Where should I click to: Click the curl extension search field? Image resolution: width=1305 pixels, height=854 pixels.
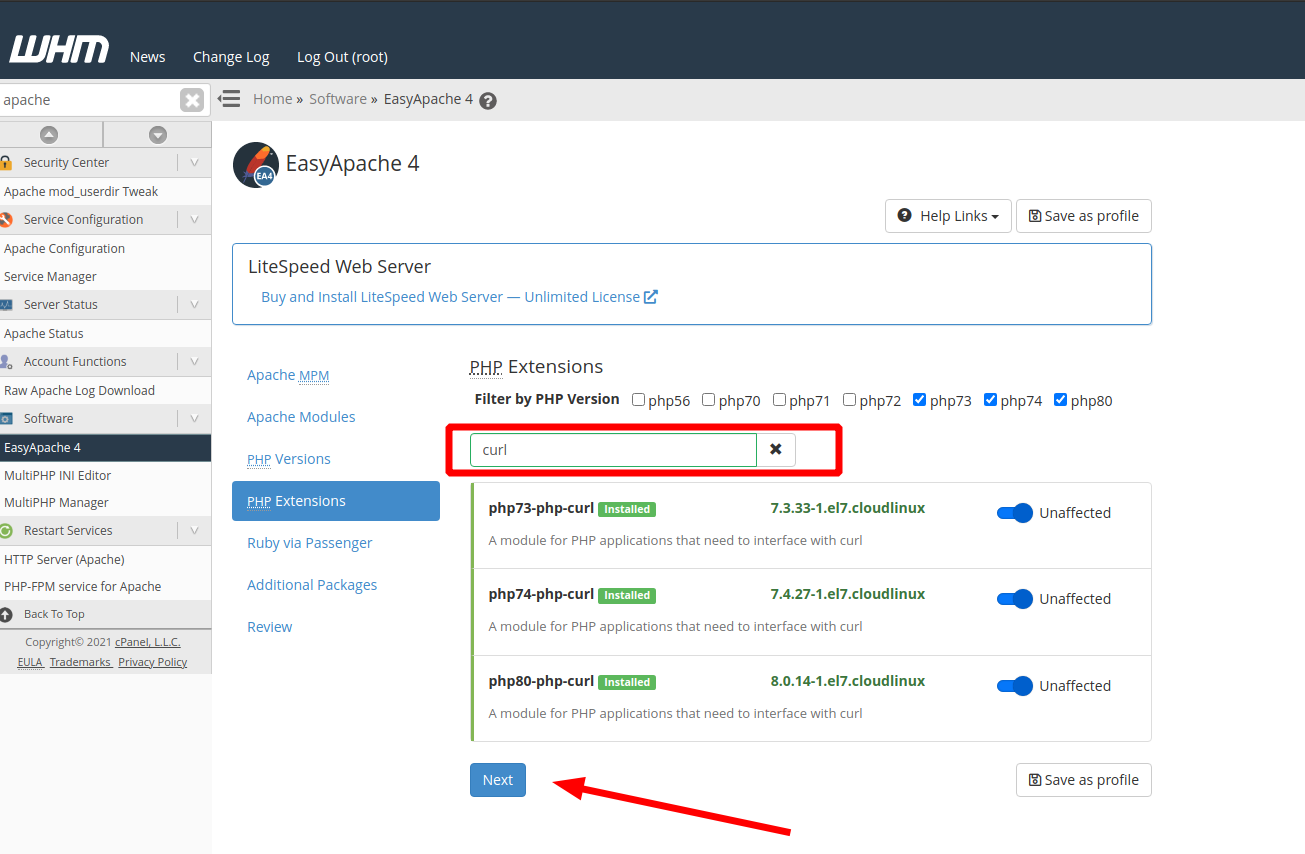click(x=613, y=450)
